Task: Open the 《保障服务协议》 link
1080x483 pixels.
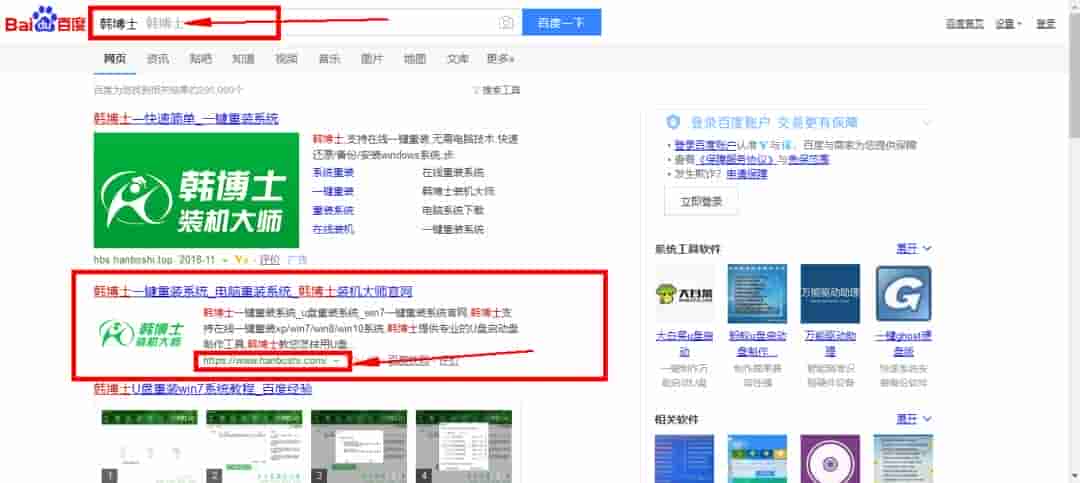Action: coord(736,159)
